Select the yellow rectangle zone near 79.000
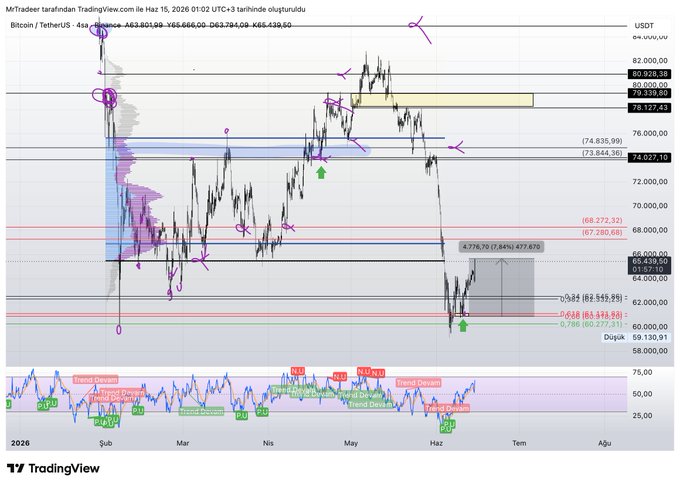680x486 pixels. (442, 100)
